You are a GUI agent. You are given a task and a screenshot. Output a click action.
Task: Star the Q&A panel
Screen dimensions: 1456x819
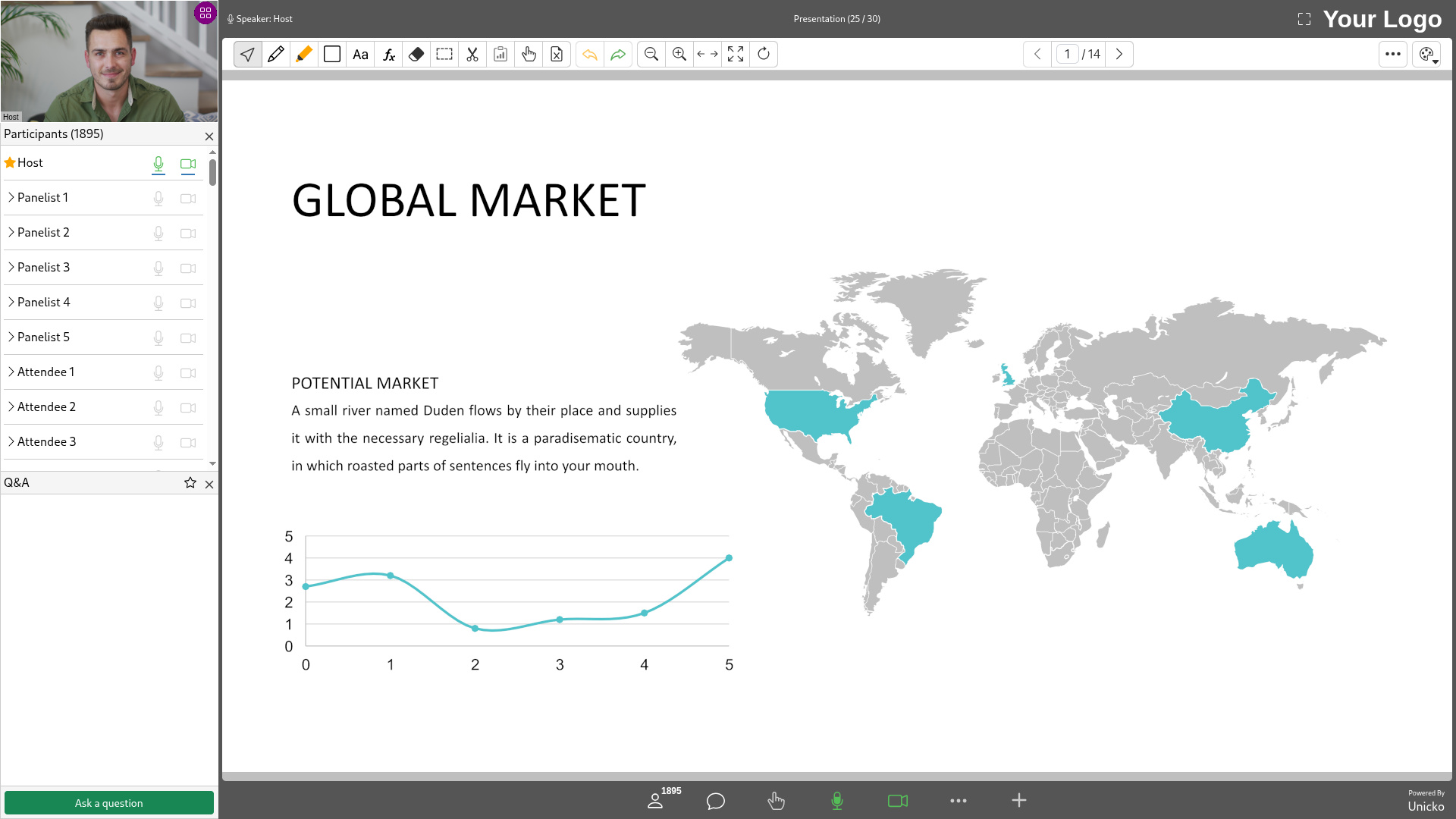190,483
